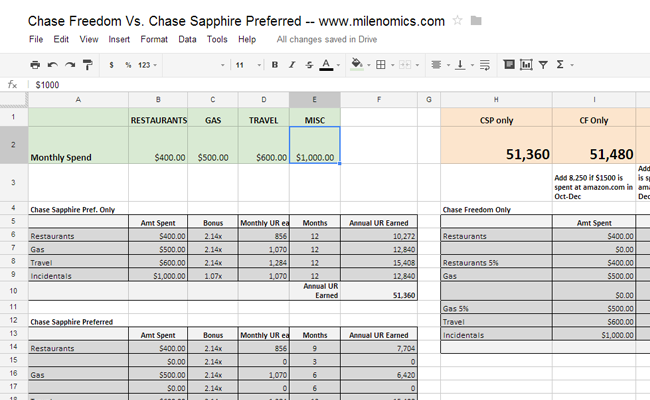
Task: Select the 7,704 annual UR cell
Action: (x=379, y=348)
